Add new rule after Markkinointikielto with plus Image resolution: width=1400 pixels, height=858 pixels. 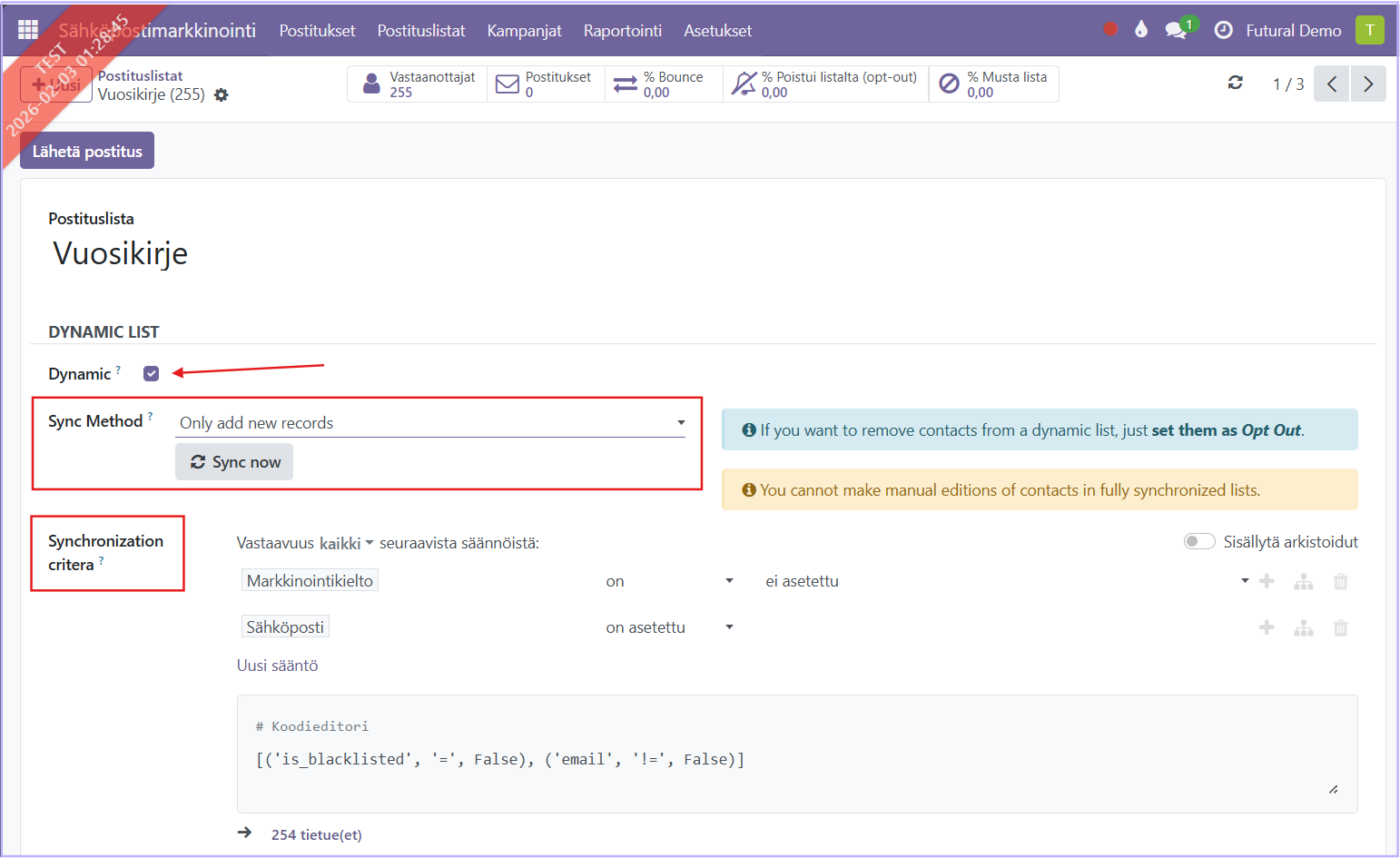(x=1267, y=581)
